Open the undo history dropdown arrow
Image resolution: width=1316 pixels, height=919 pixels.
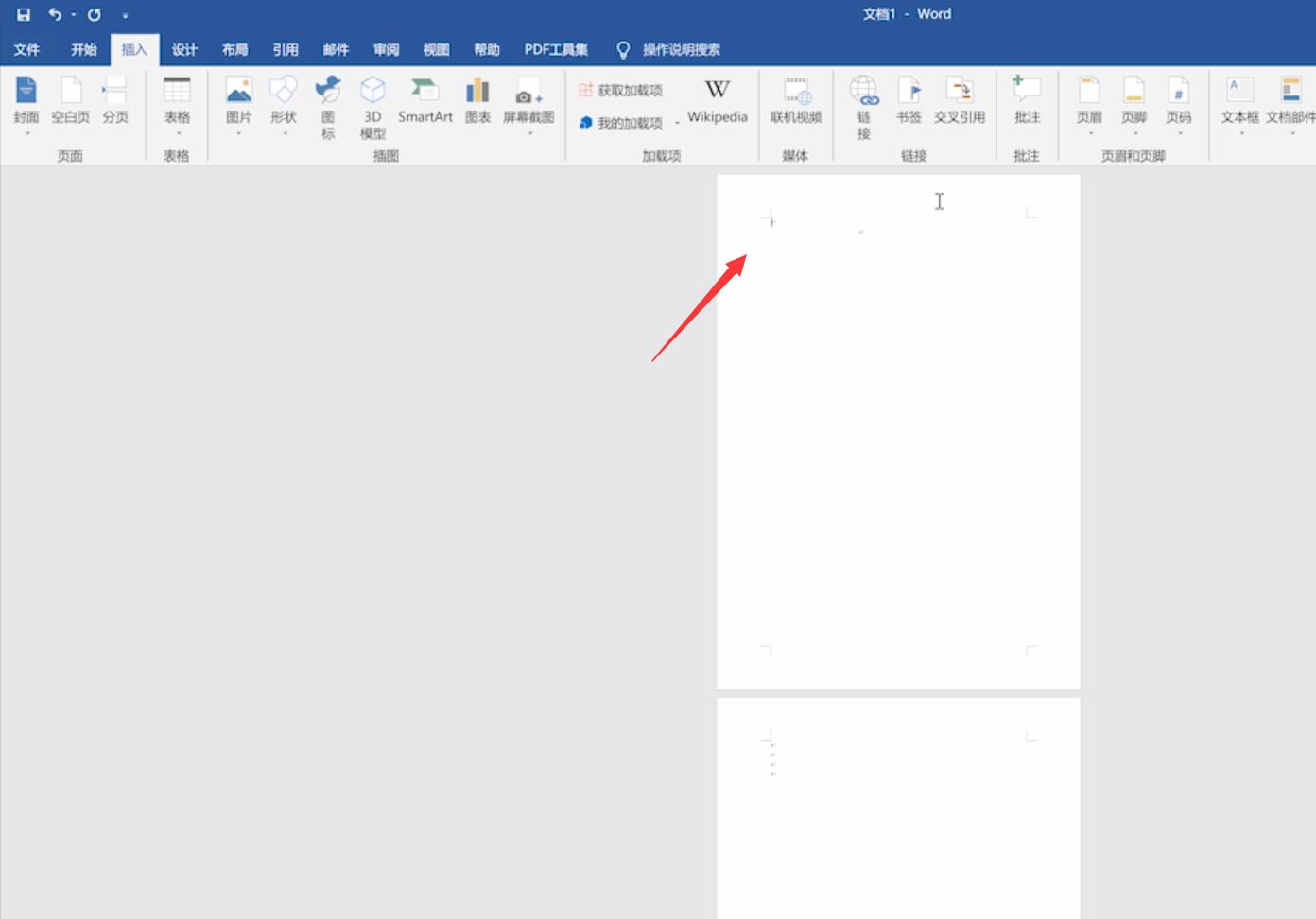pos(73,14)
